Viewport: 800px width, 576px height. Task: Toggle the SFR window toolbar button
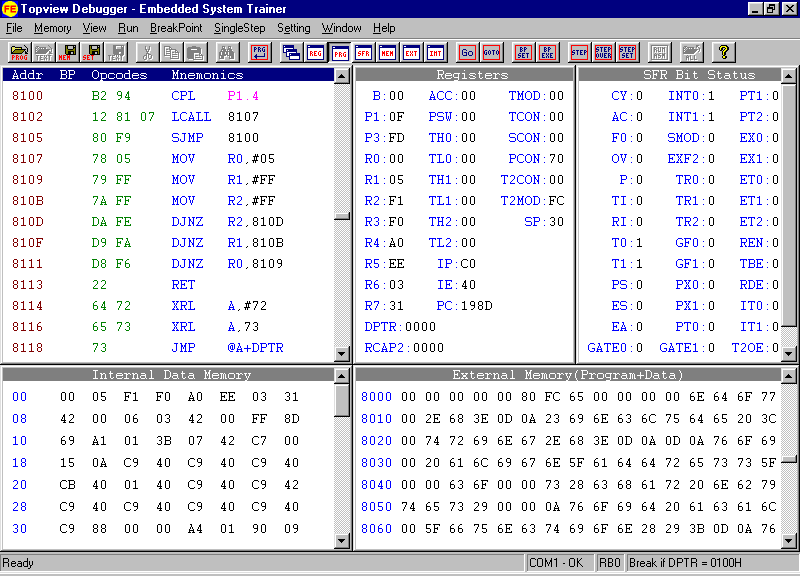click(x=364, y=52)
